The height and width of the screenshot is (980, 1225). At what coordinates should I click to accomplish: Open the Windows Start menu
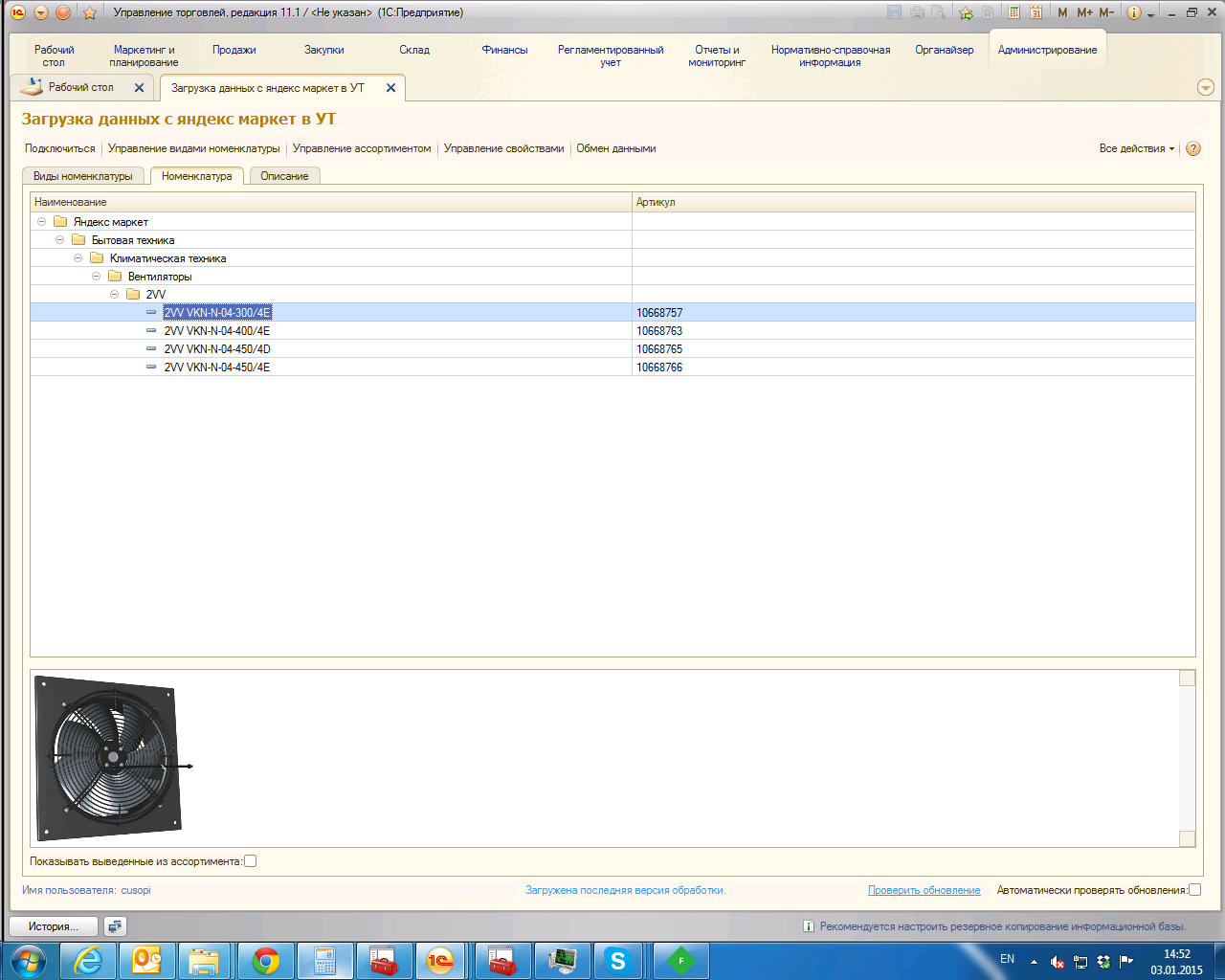coord(28,960)
